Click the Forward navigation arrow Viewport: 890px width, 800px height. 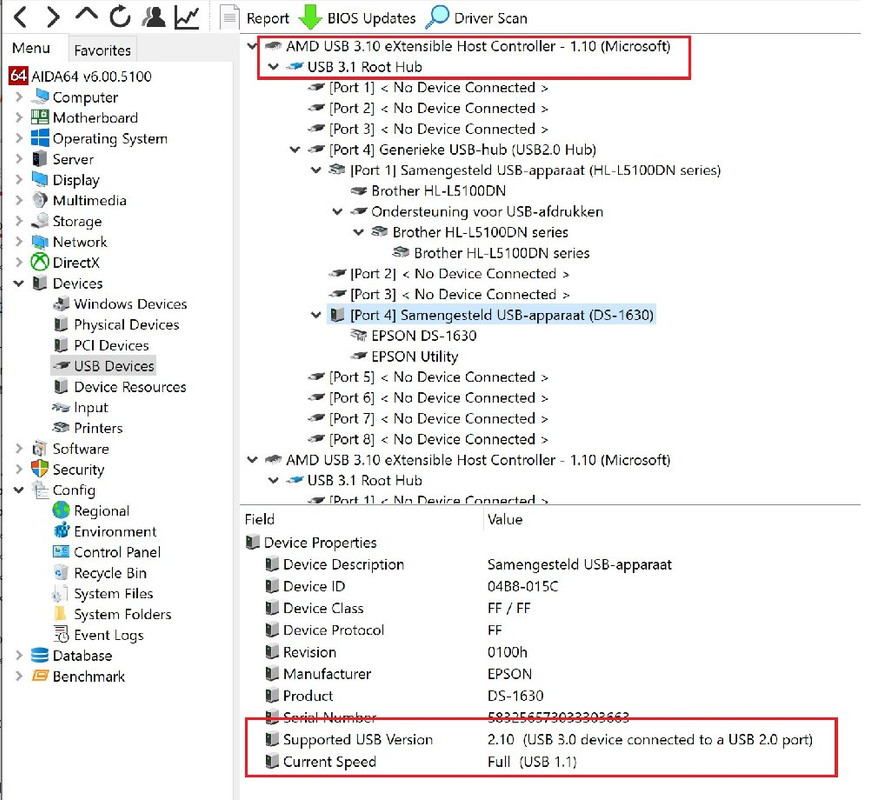(x=53, y=17)
